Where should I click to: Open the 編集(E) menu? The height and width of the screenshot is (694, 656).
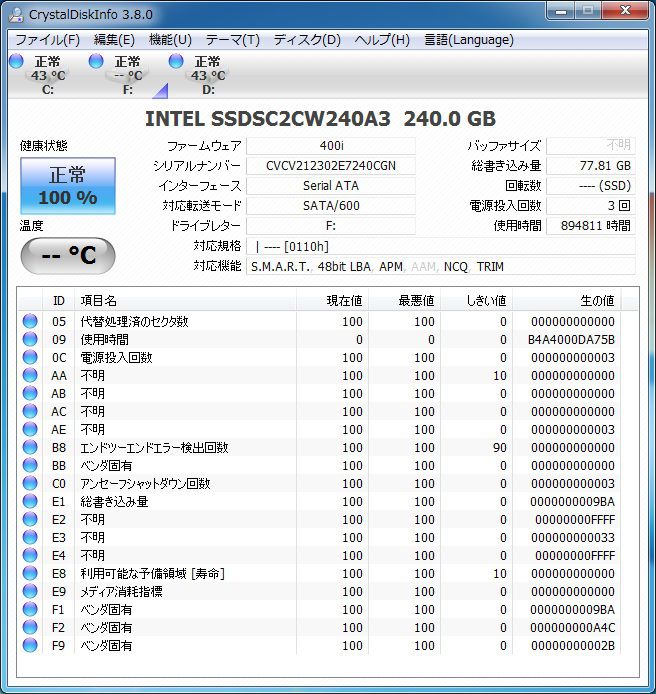[114, 40]
